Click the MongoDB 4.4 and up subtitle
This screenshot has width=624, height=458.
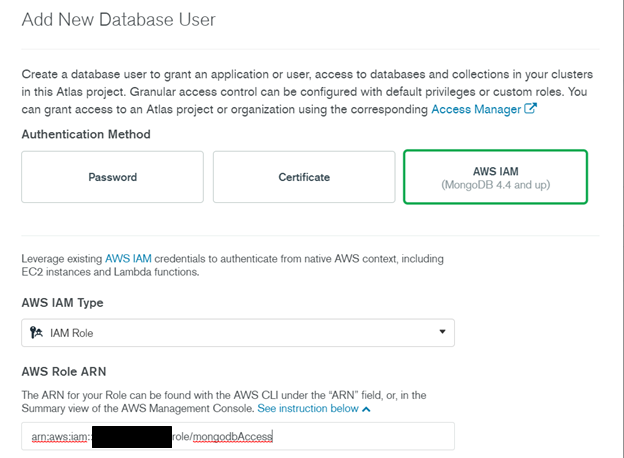coord(495,185)
